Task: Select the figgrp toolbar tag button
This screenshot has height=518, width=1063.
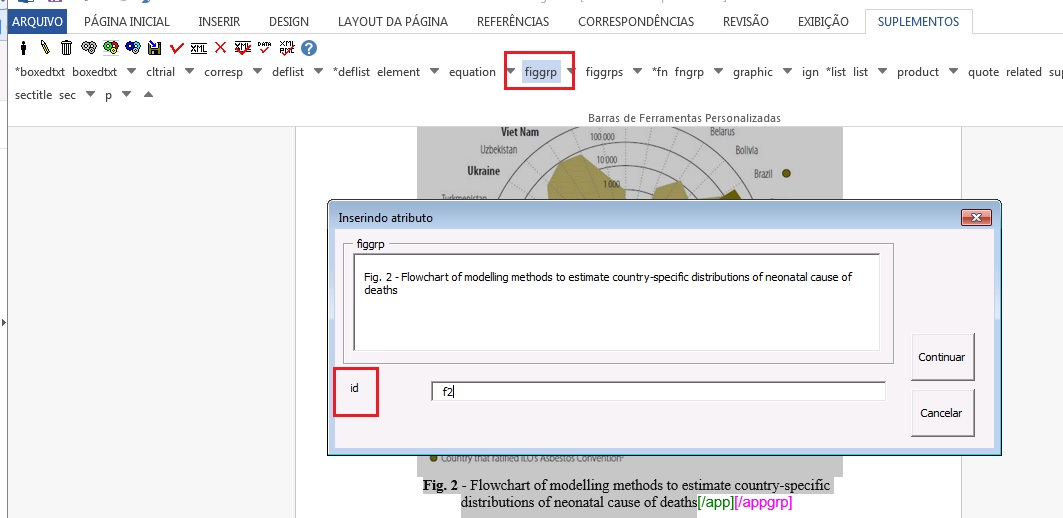Action: (541, 72)
